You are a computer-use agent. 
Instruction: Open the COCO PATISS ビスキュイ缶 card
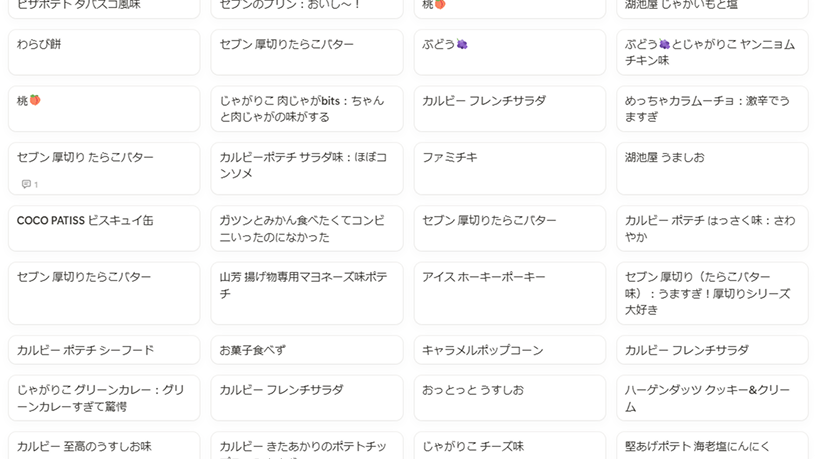tap(104, 229)
